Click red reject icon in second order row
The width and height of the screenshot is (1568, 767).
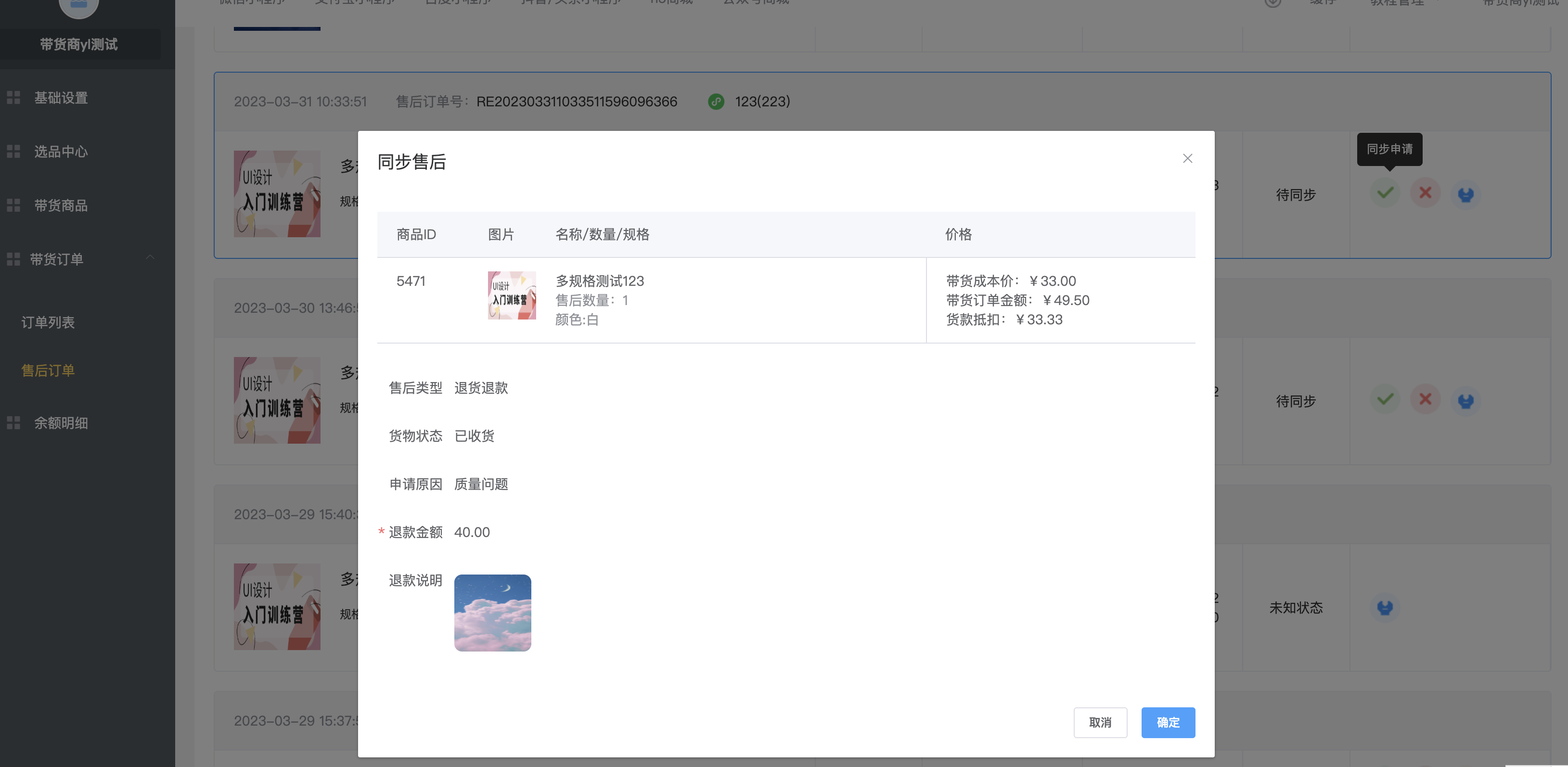[1425, 400]
